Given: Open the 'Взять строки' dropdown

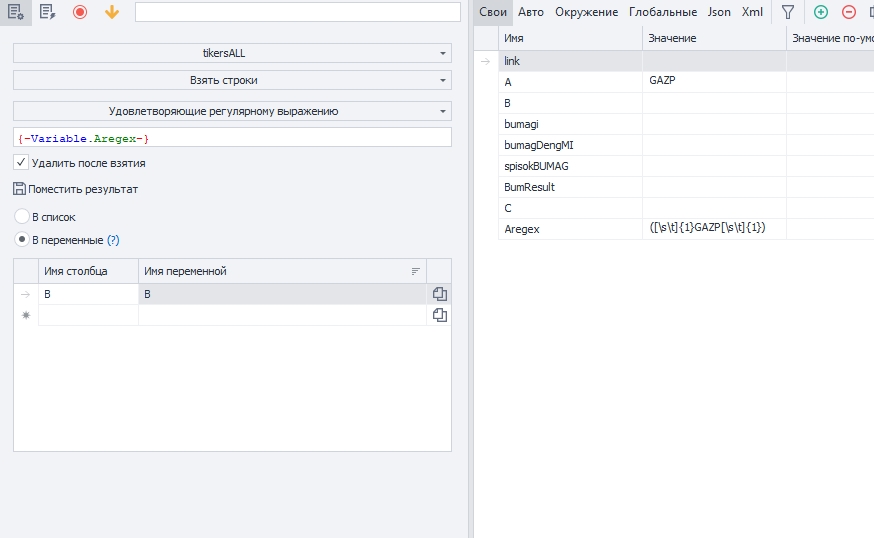Looking at the screenshot, I should pos(232,80).
